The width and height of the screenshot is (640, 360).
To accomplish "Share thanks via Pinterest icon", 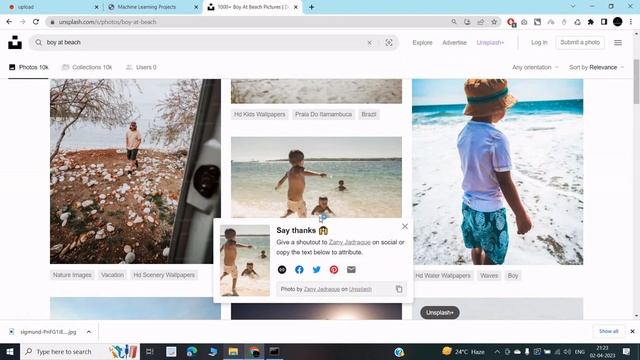I will (x=334, y=269).
